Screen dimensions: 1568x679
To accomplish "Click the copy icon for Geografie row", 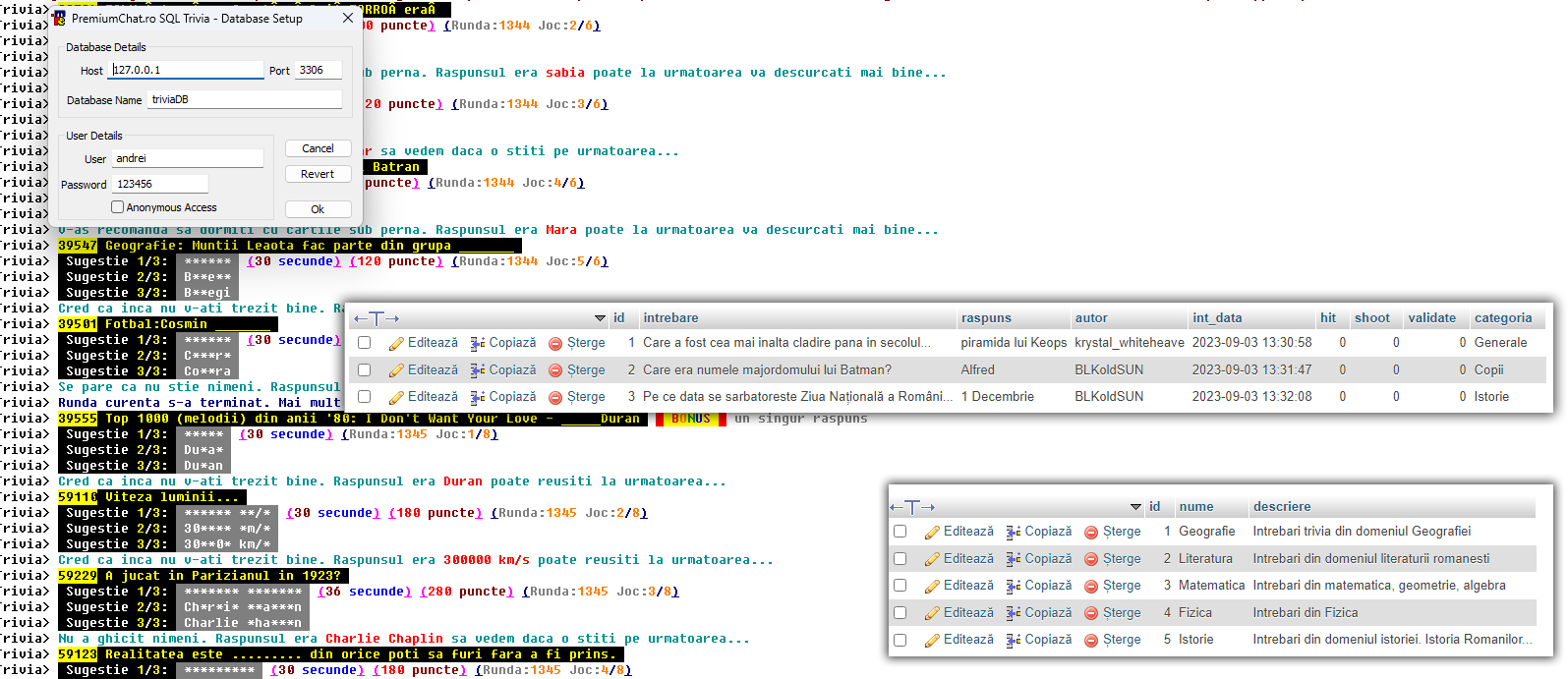I will click(1014, 532).
